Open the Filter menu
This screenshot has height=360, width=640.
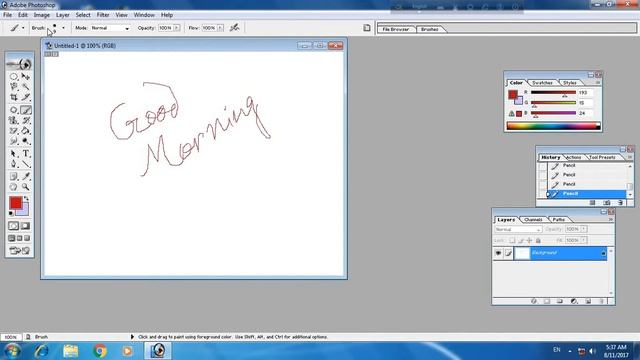coord(103,15)
